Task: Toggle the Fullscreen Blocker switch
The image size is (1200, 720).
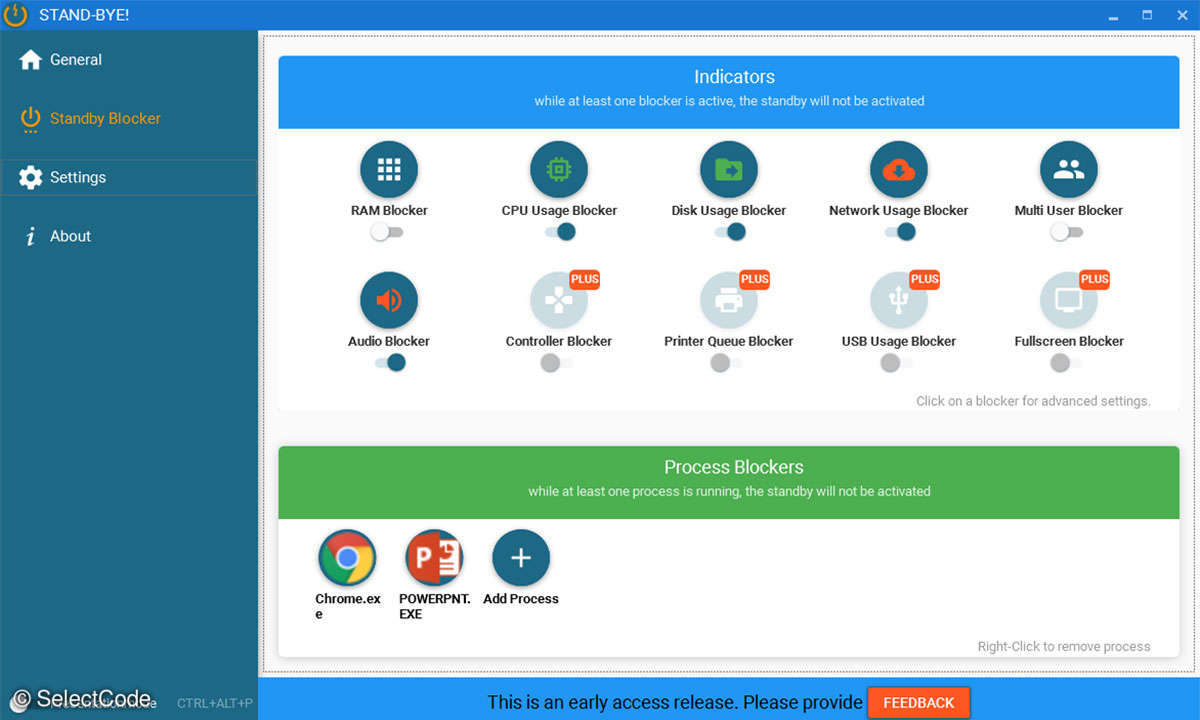Action: point(1067,363)
